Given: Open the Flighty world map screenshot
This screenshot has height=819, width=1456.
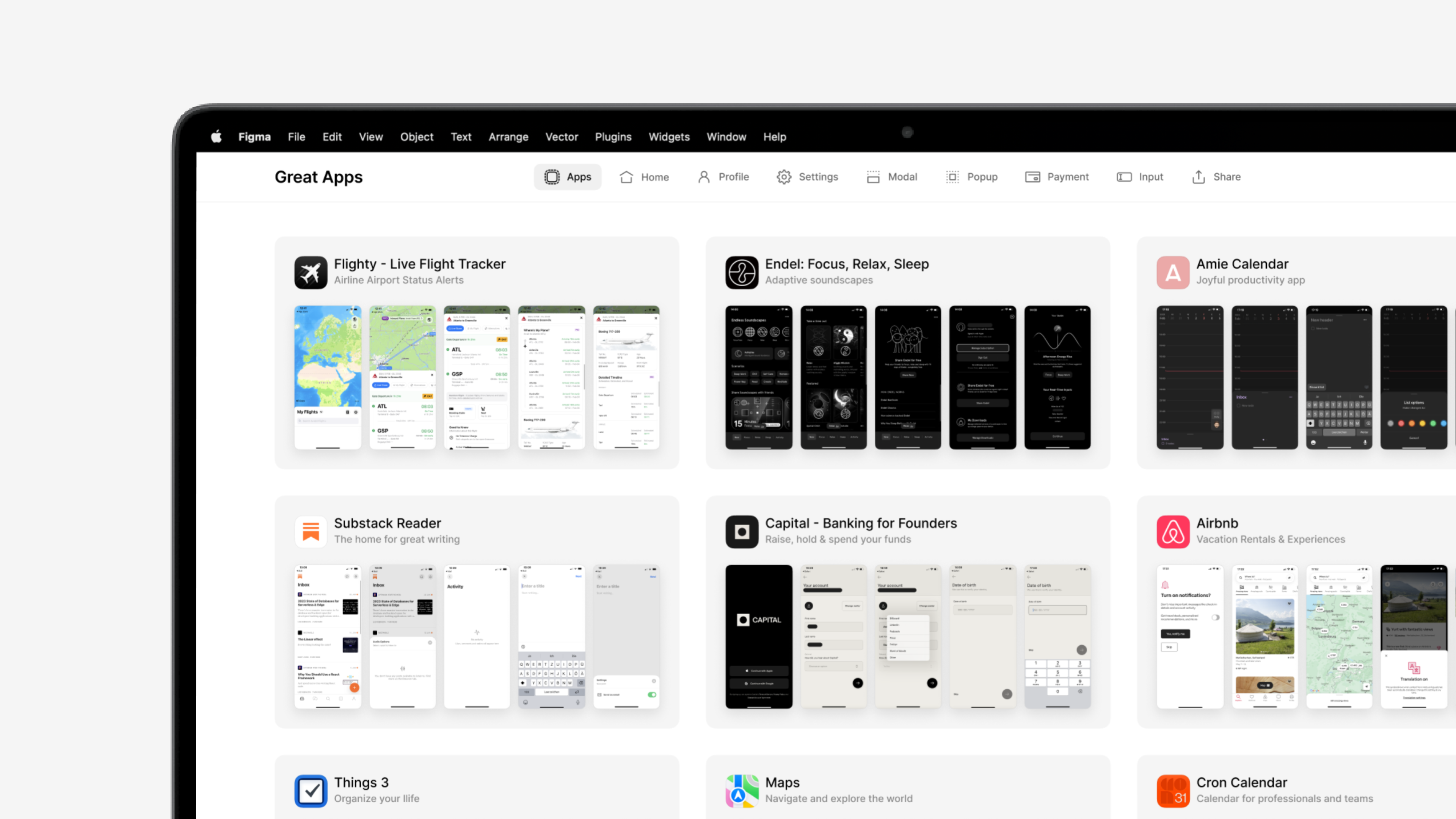Looking at the screenshot, I should coord(327,378).
